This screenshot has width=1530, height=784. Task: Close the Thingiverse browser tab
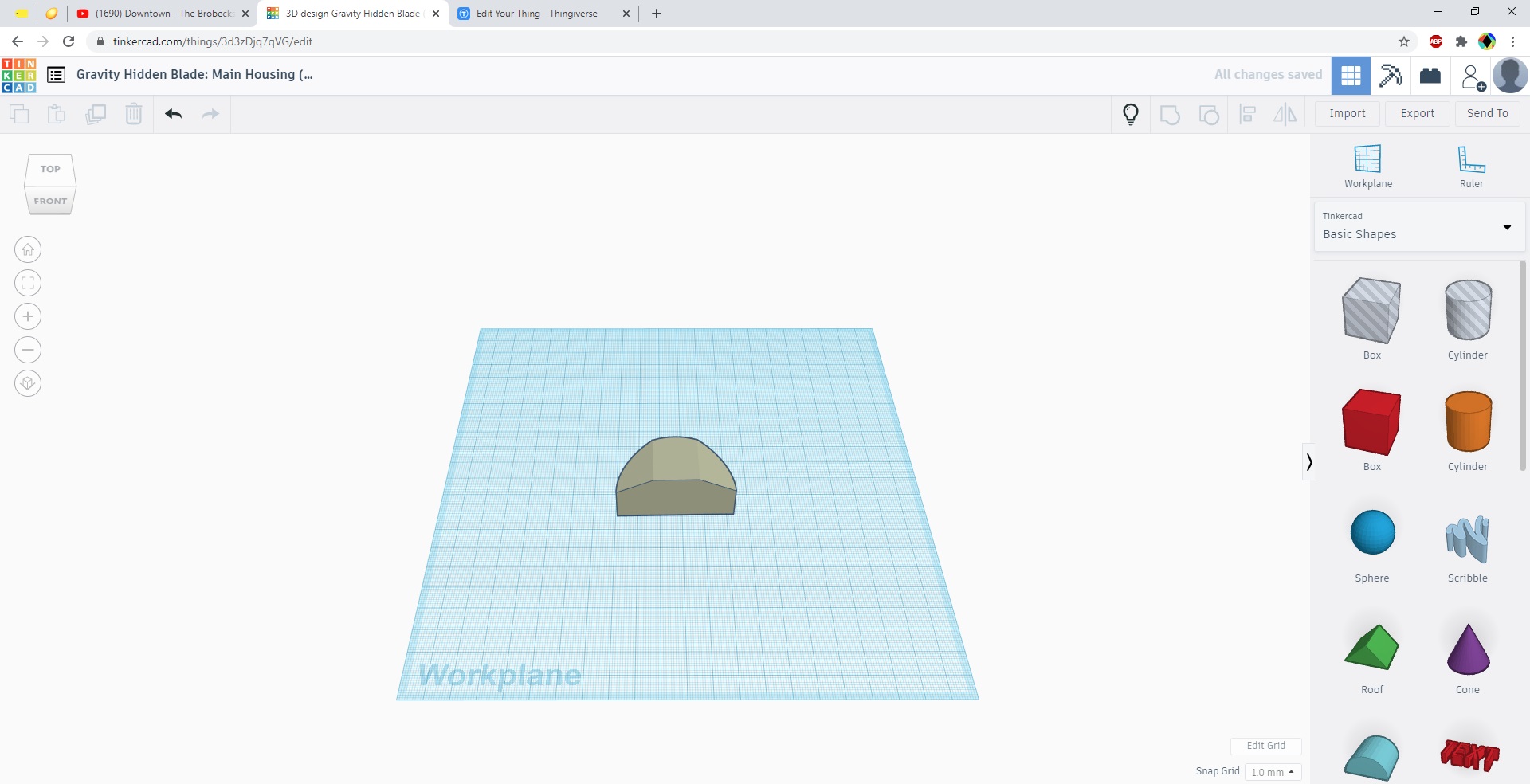[626, 14]
